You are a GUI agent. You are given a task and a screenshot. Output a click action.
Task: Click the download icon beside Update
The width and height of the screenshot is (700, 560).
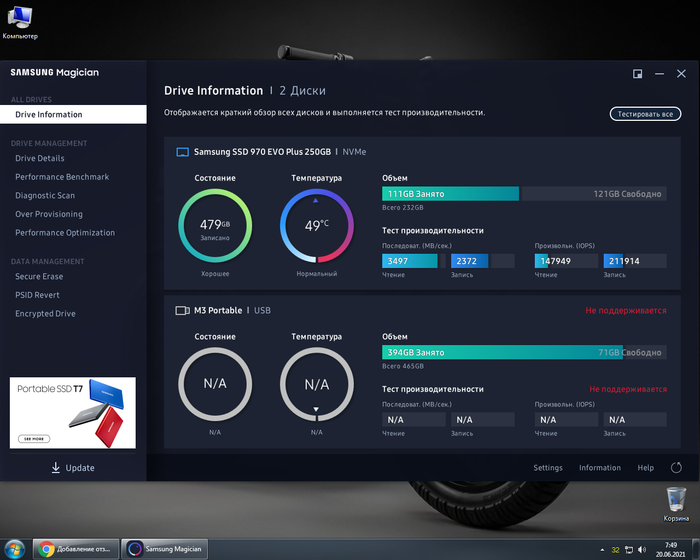point(55,468)
